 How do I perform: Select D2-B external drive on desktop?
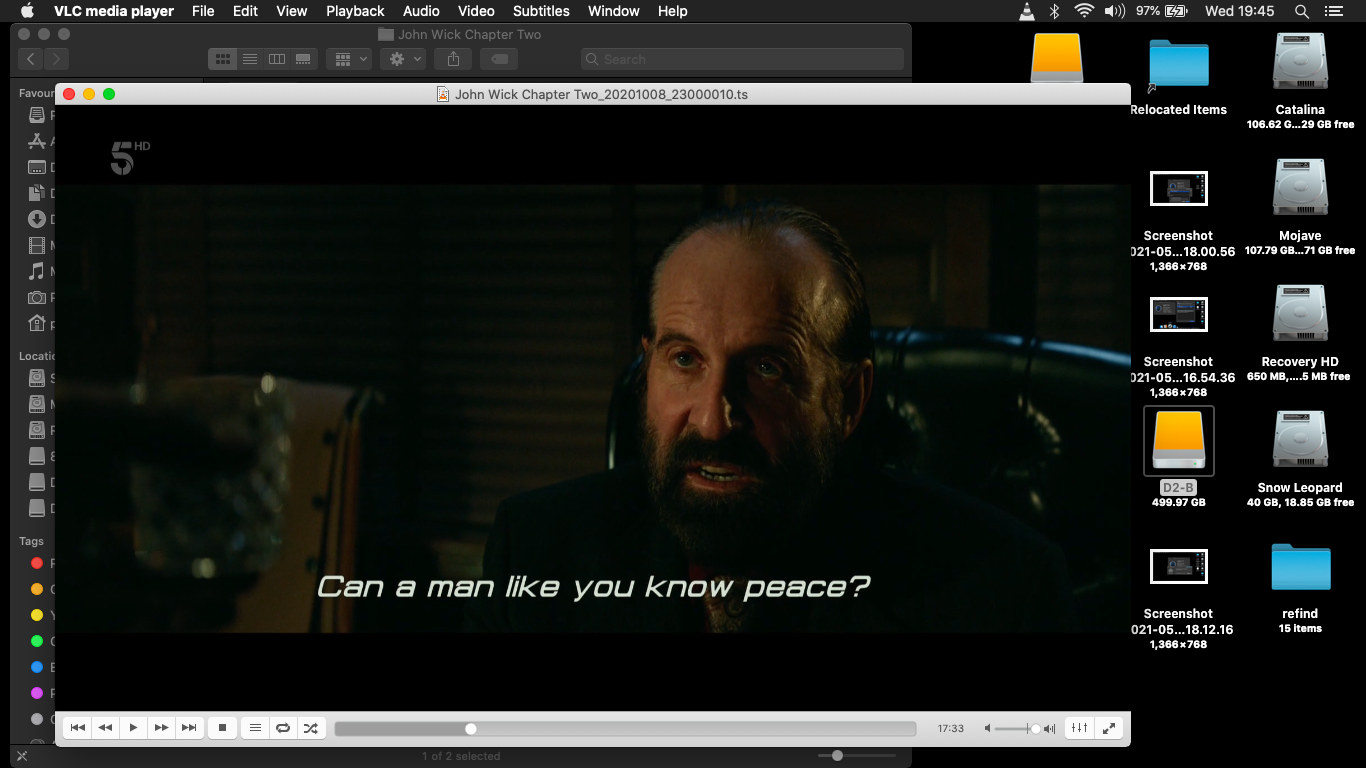[x=1178, y=441]
